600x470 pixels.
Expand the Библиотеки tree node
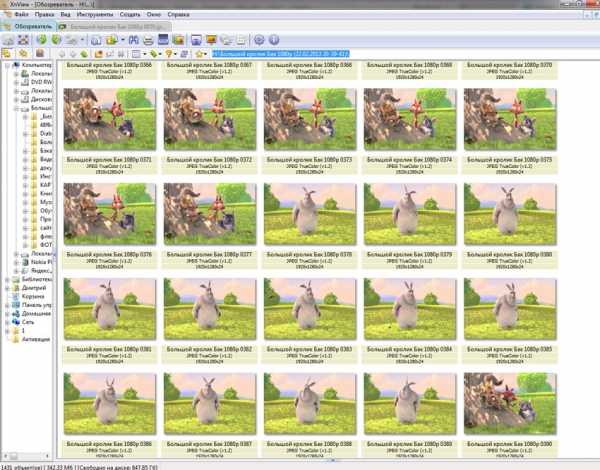pyautogui.click(x=7, y=279)
